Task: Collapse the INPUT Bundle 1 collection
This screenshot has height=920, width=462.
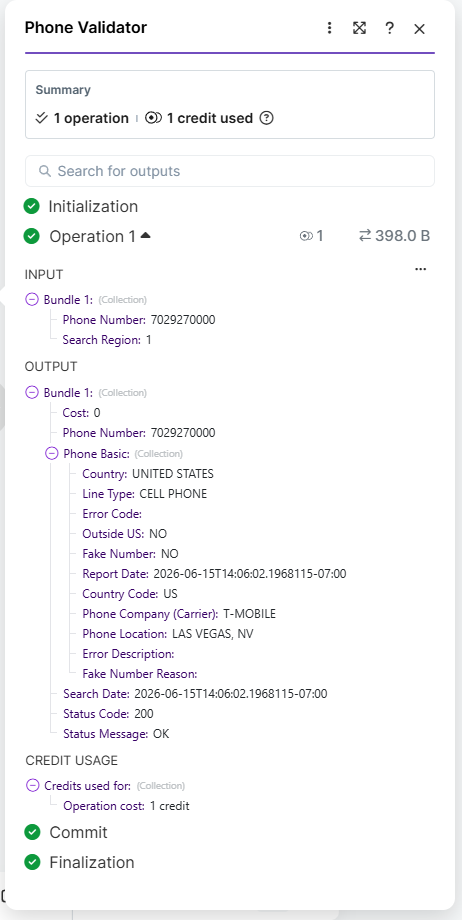Action: tap(32, 300)
